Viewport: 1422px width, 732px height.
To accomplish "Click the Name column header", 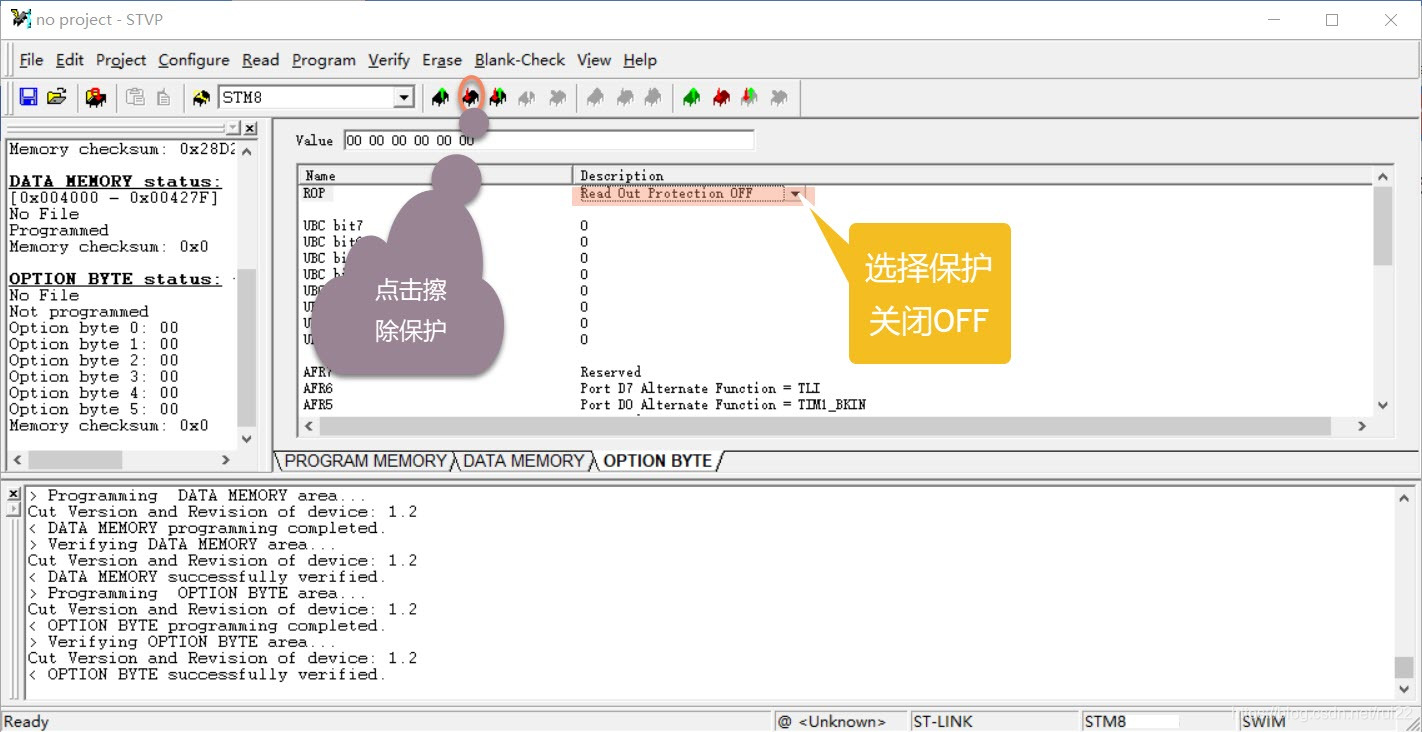I will (435, 176).
